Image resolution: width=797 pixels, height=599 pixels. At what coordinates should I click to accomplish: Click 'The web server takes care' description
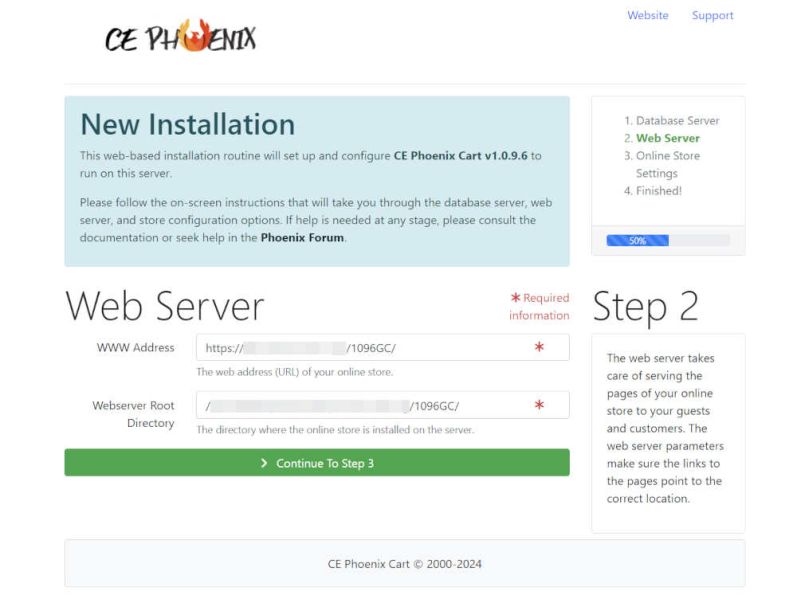coord(665,428)
